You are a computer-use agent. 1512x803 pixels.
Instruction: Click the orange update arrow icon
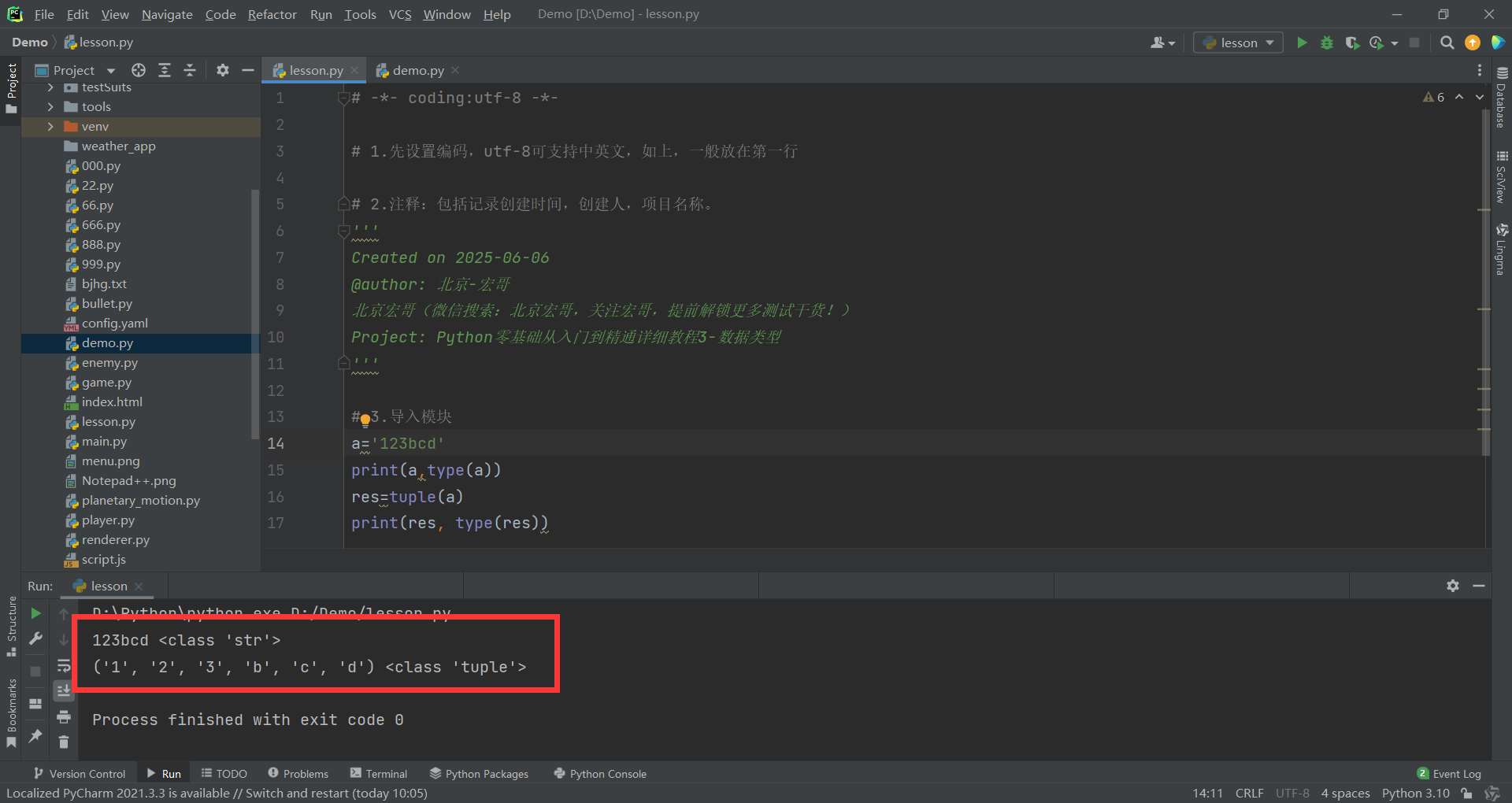pyautogui.click(x=1473, y=43)
